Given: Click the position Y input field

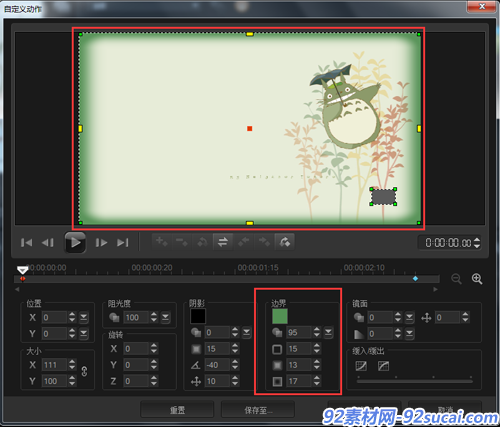Looking at the screenshot, I should point(55,333).
